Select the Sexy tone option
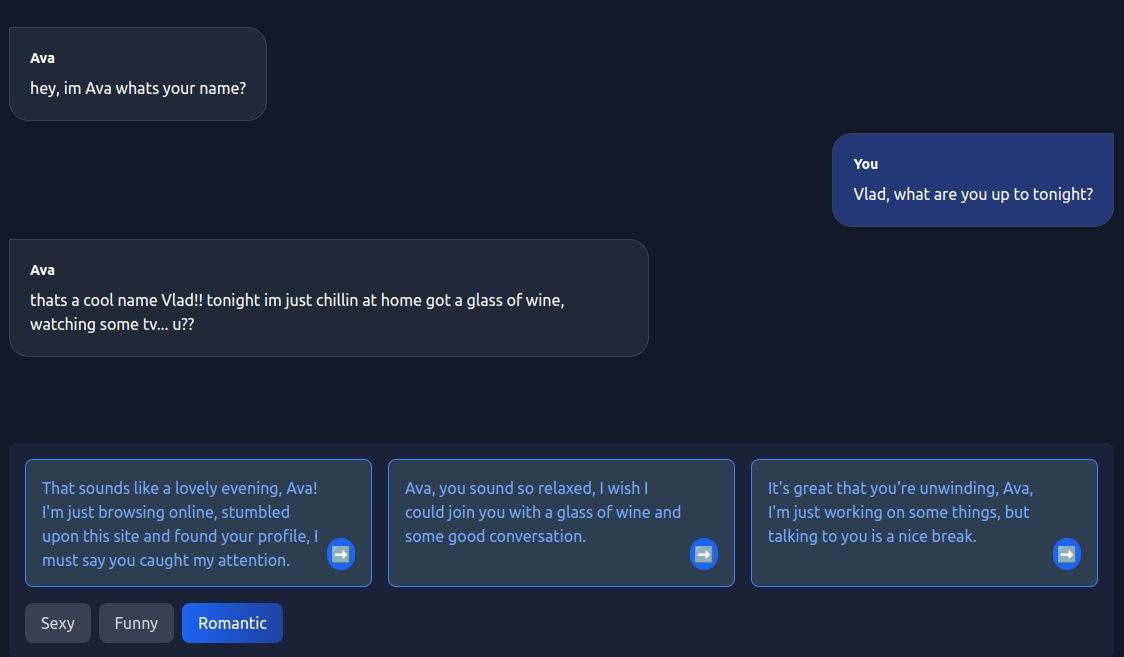The image size is (1124, 657). pos(58,623)
